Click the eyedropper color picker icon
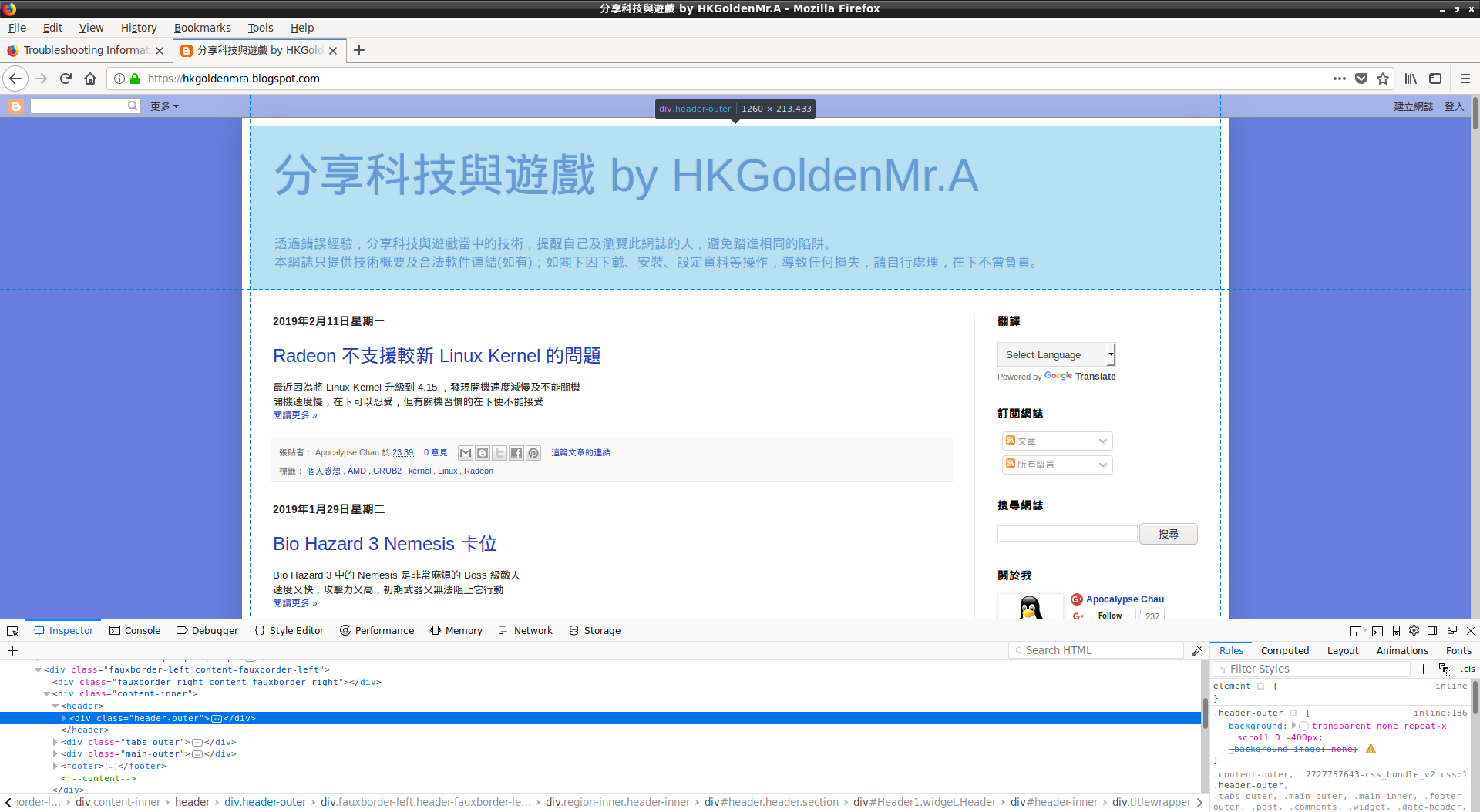The image size is (1480, 812). click(x=1196, y=651)
